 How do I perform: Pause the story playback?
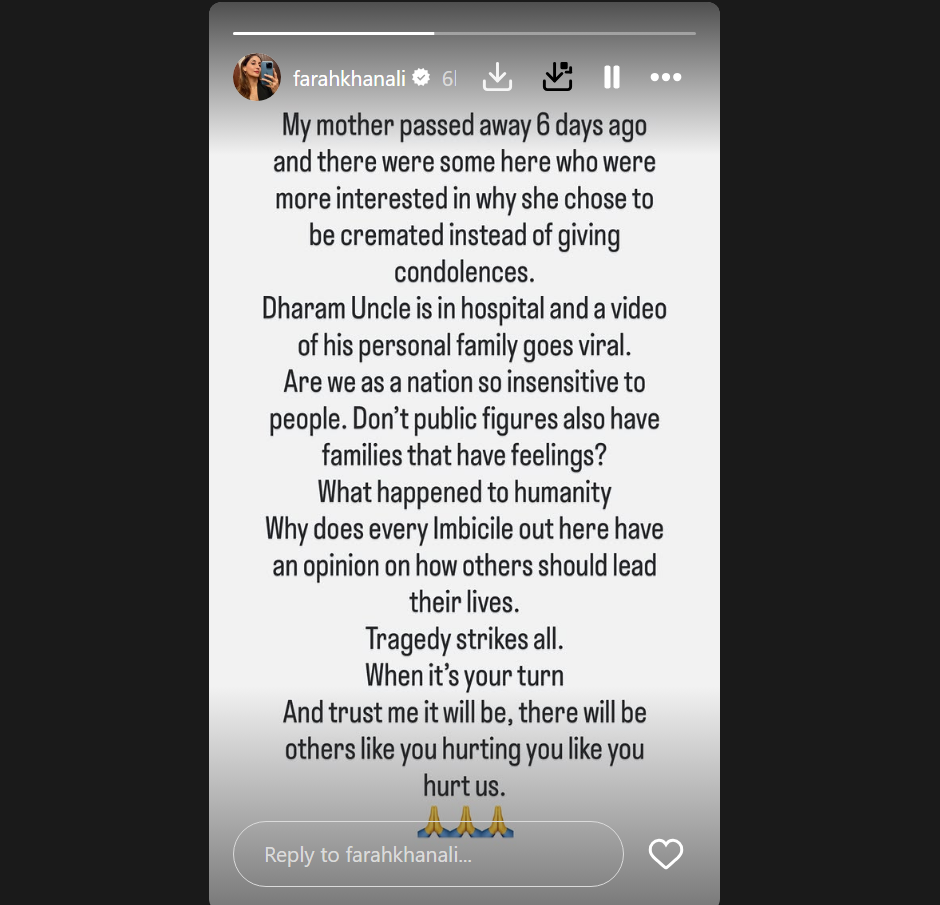(x=611, y=77)
